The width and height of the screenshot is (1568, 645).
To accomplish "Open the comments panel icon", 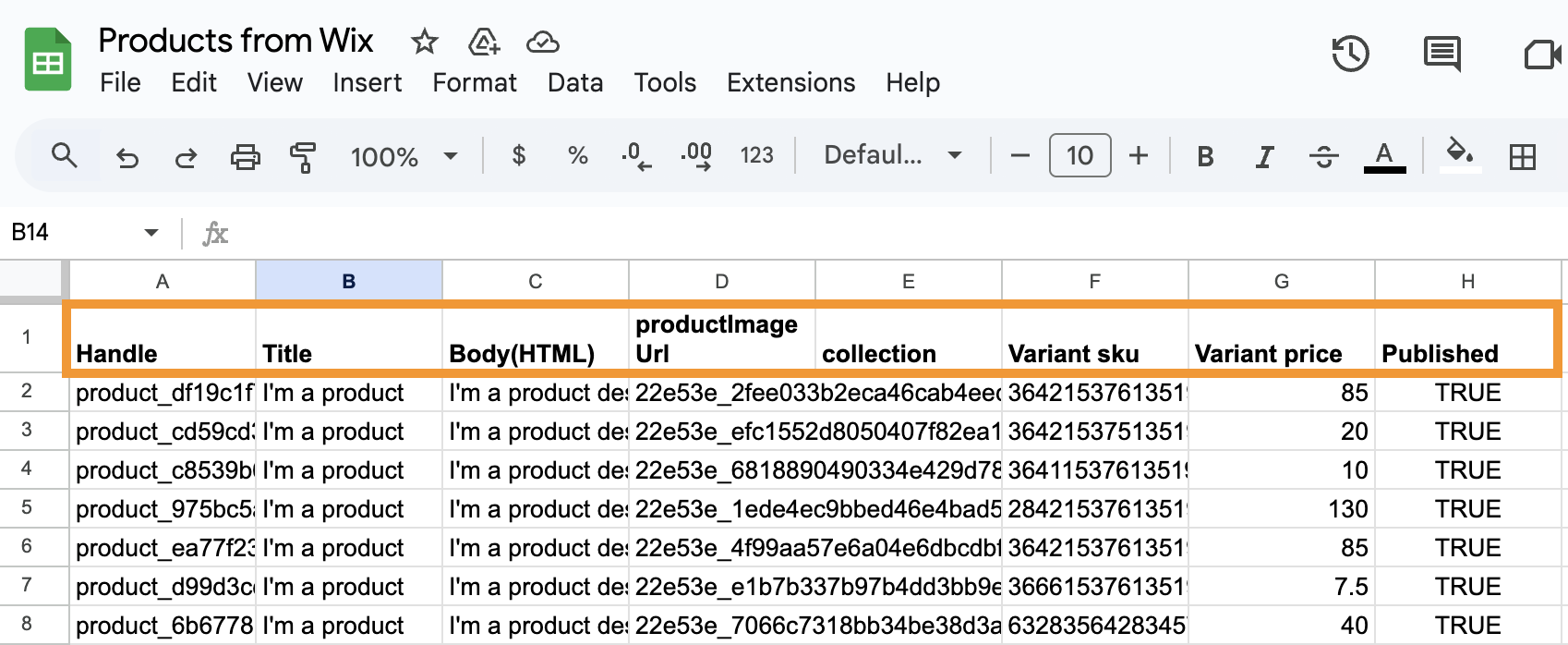I will [x=1442, y=54].
